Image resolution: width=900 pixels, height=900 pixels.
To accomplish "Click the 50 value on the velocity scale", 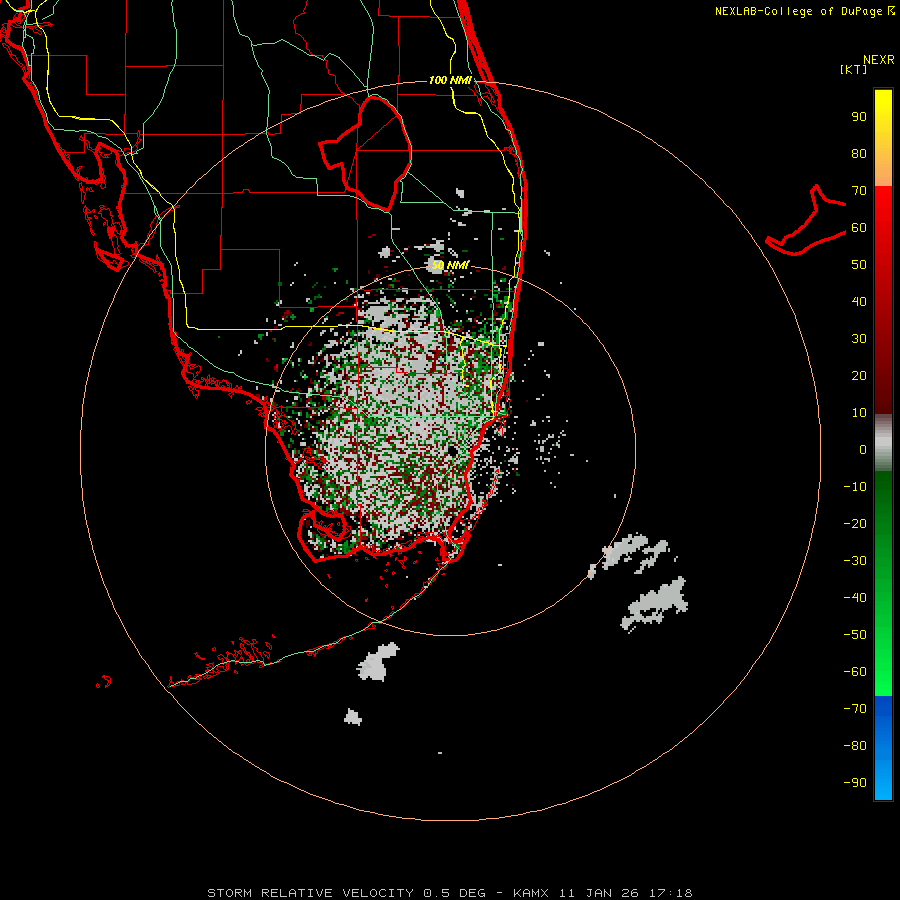I will (x=859, y=265).
